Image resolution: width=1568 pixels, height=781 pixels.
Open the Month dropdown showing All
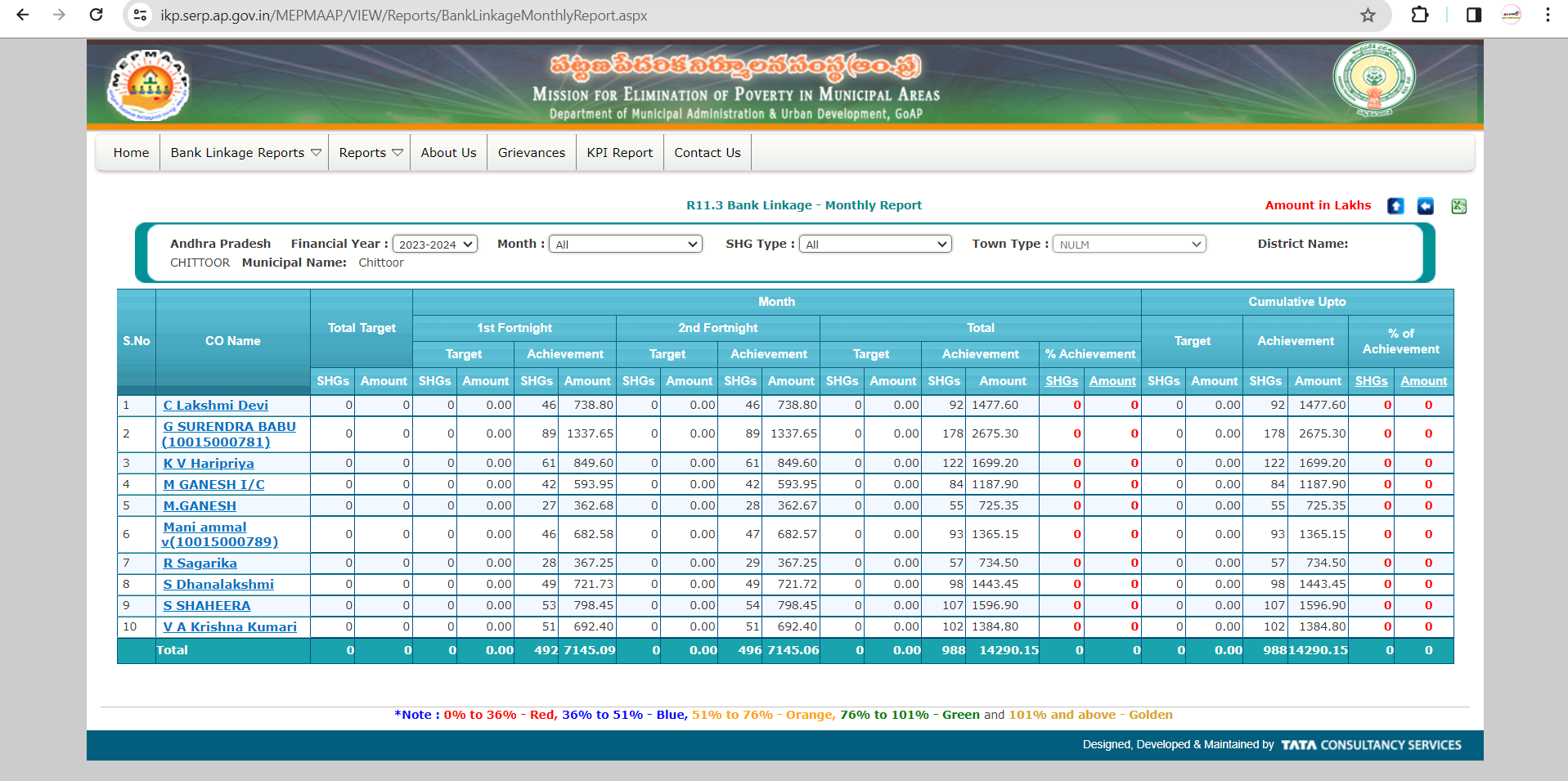tap(625, 243)
